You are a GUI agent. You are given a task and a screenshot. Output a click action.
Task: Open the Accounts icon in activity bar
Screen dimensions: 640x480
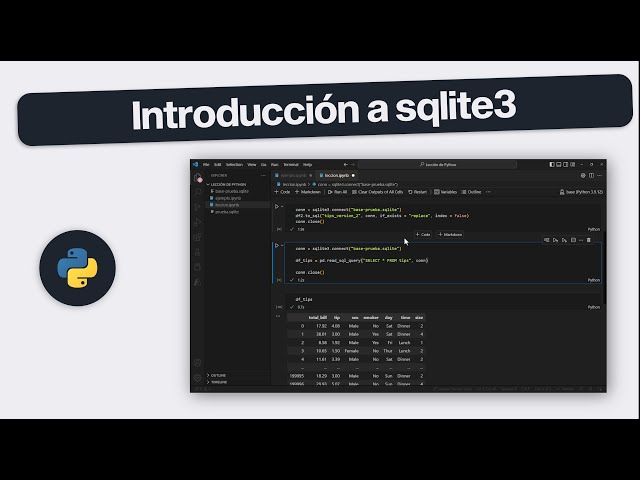pyautogui.click(x=198, y=362)
